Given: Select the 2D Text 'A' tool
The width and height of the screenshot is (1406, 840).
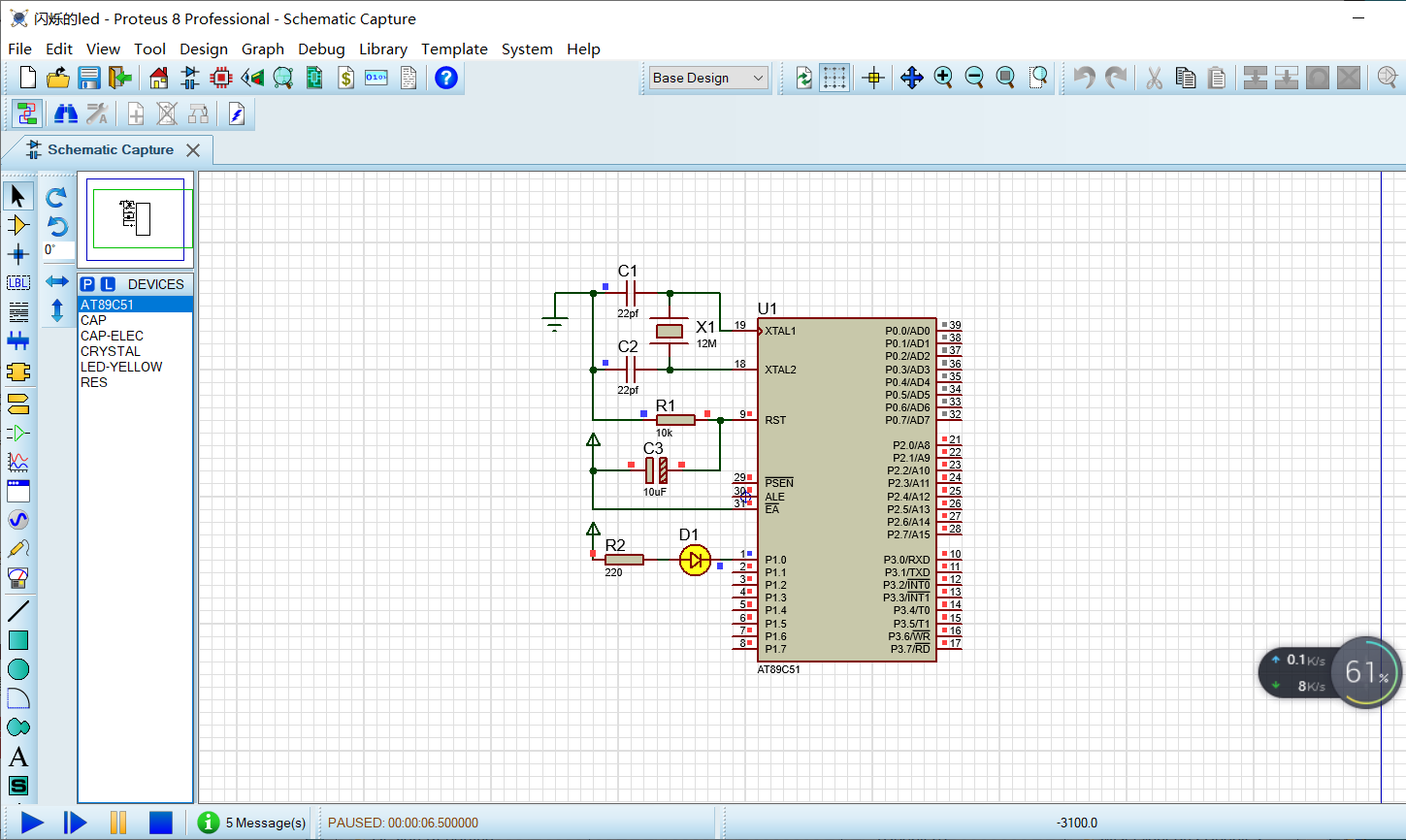Looking at the screenshot, I should click(18, 757).
